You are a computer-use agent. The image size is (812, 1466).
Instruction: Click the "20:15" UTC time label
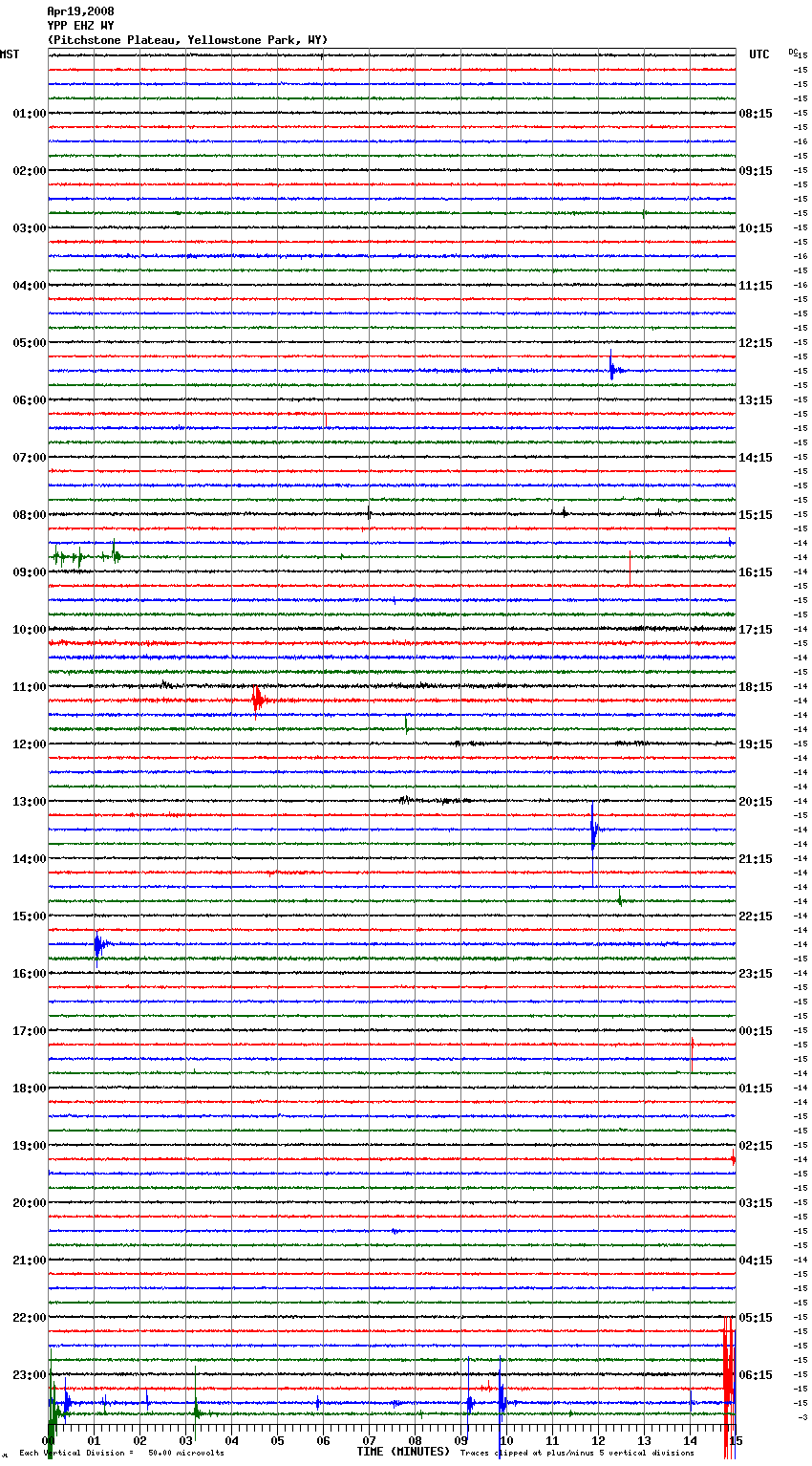coord(756,802)
